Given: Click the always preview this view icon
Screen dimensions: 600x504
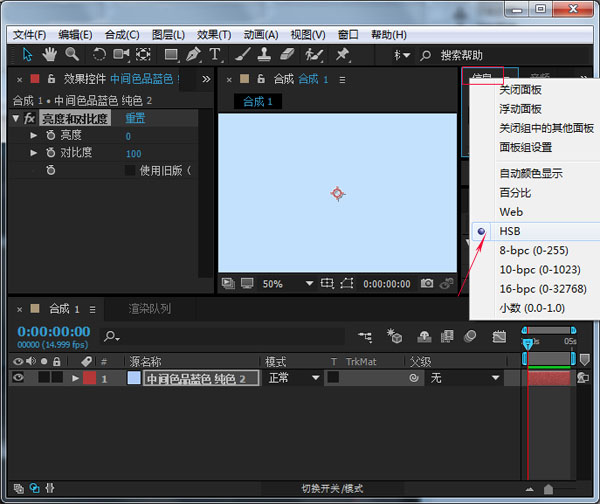Looking at the screenshot, I should [228, 283].
